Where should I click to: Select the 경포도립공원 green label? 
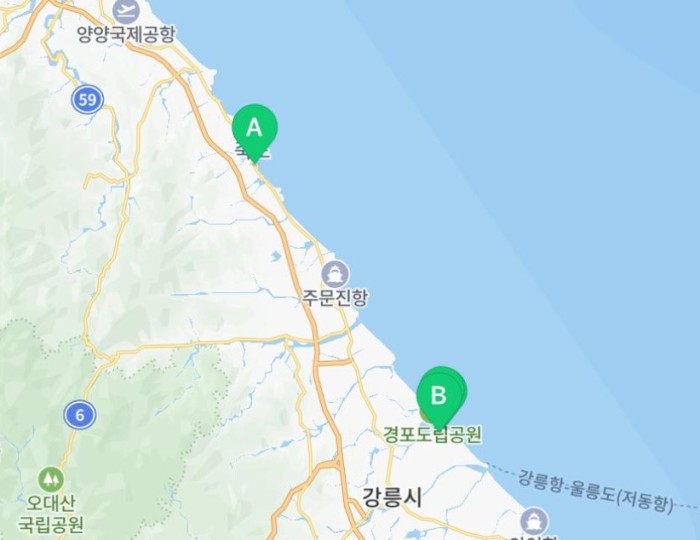(432, 434)
